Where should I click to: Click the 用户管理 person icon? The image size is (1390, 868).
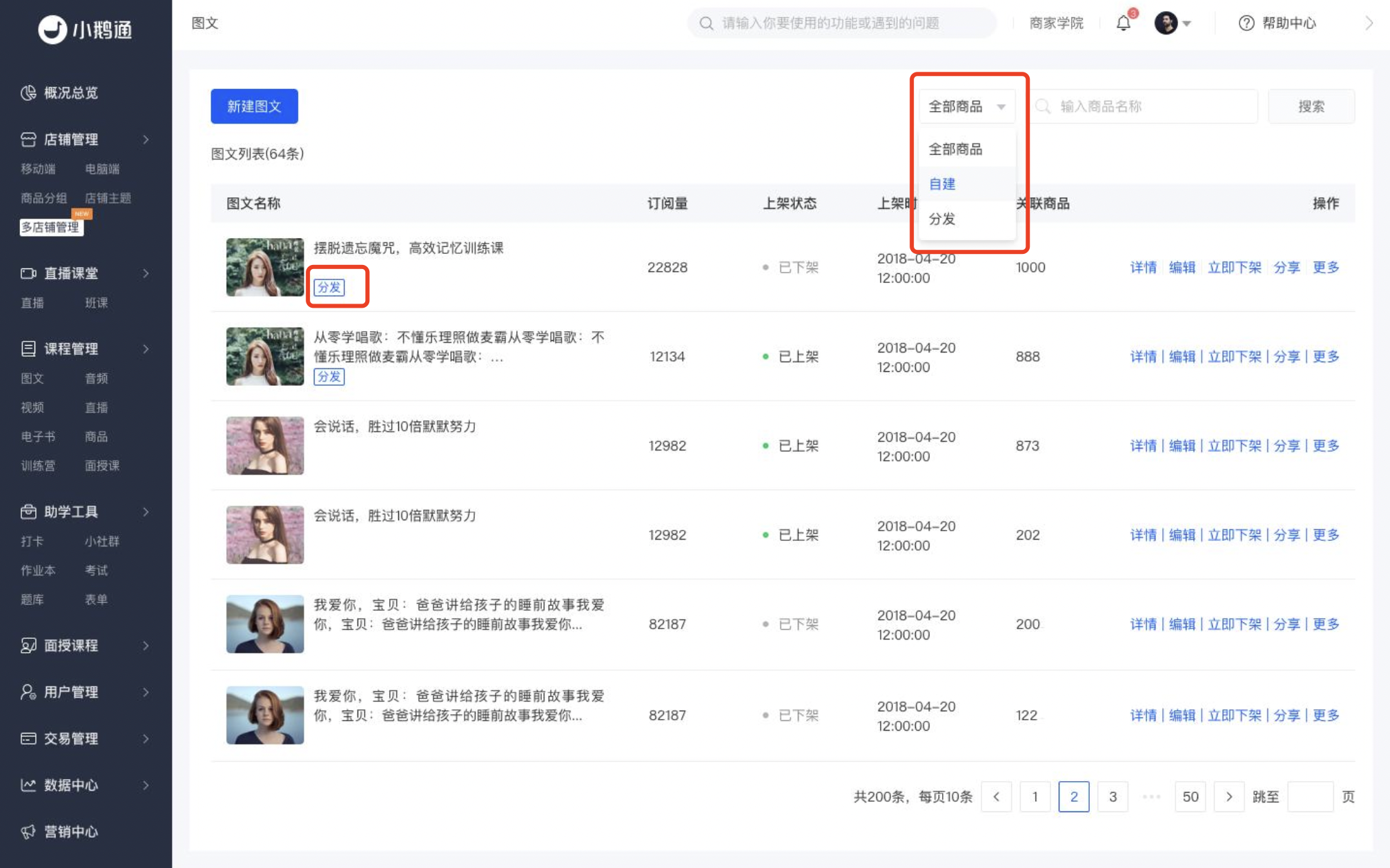(x=28, y=691)
